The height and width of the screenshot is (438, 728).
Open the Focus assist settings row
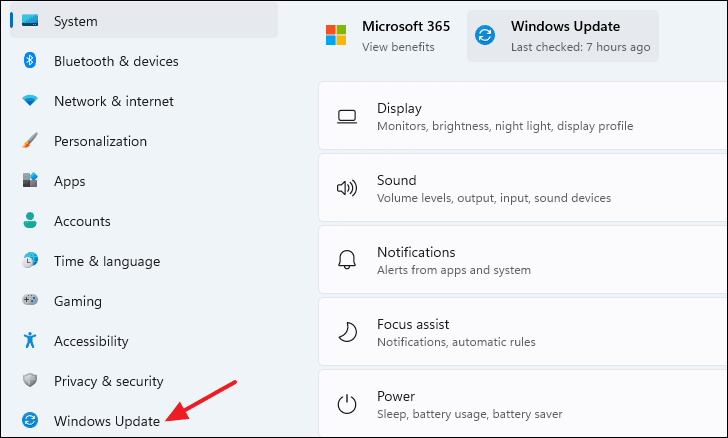[523, 332]
